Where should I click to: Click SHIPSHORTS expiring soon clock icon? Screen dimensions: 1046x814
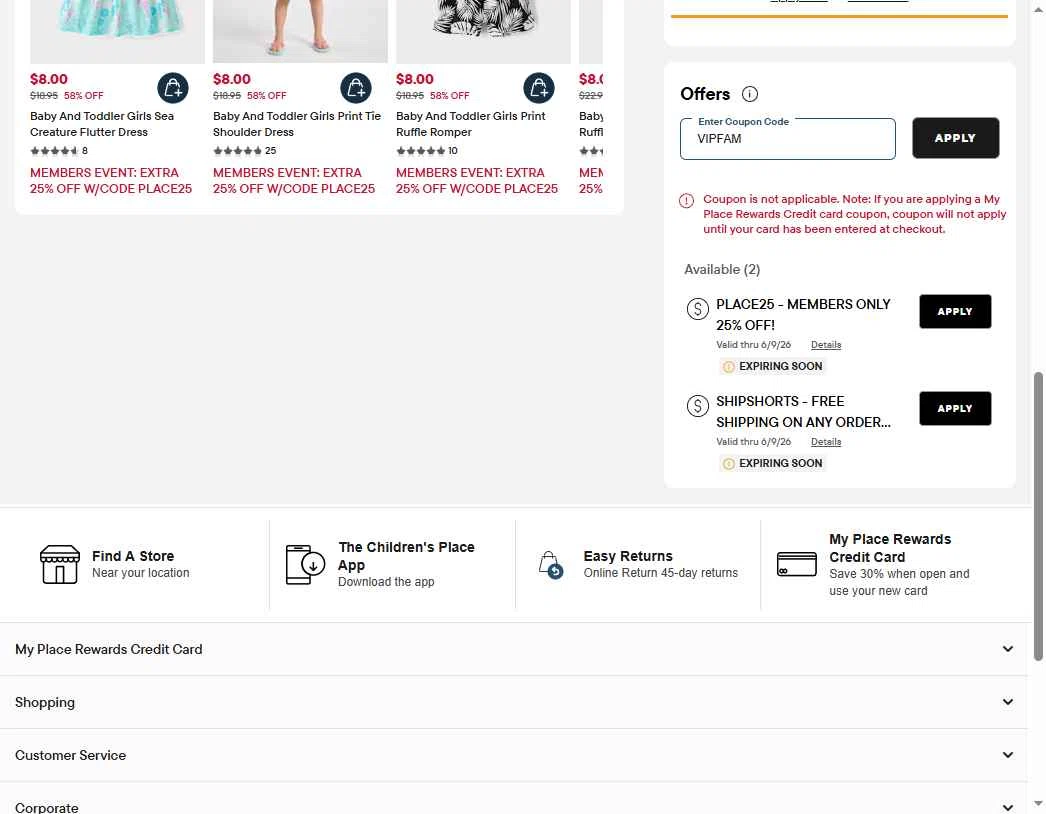click(x=728, y=464)
